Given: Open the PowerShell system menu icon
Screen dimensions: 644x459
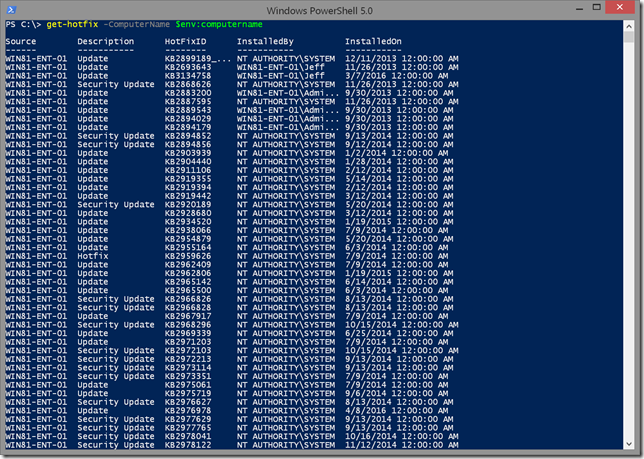Looking at the screenshot, I should tap(11, 10).
